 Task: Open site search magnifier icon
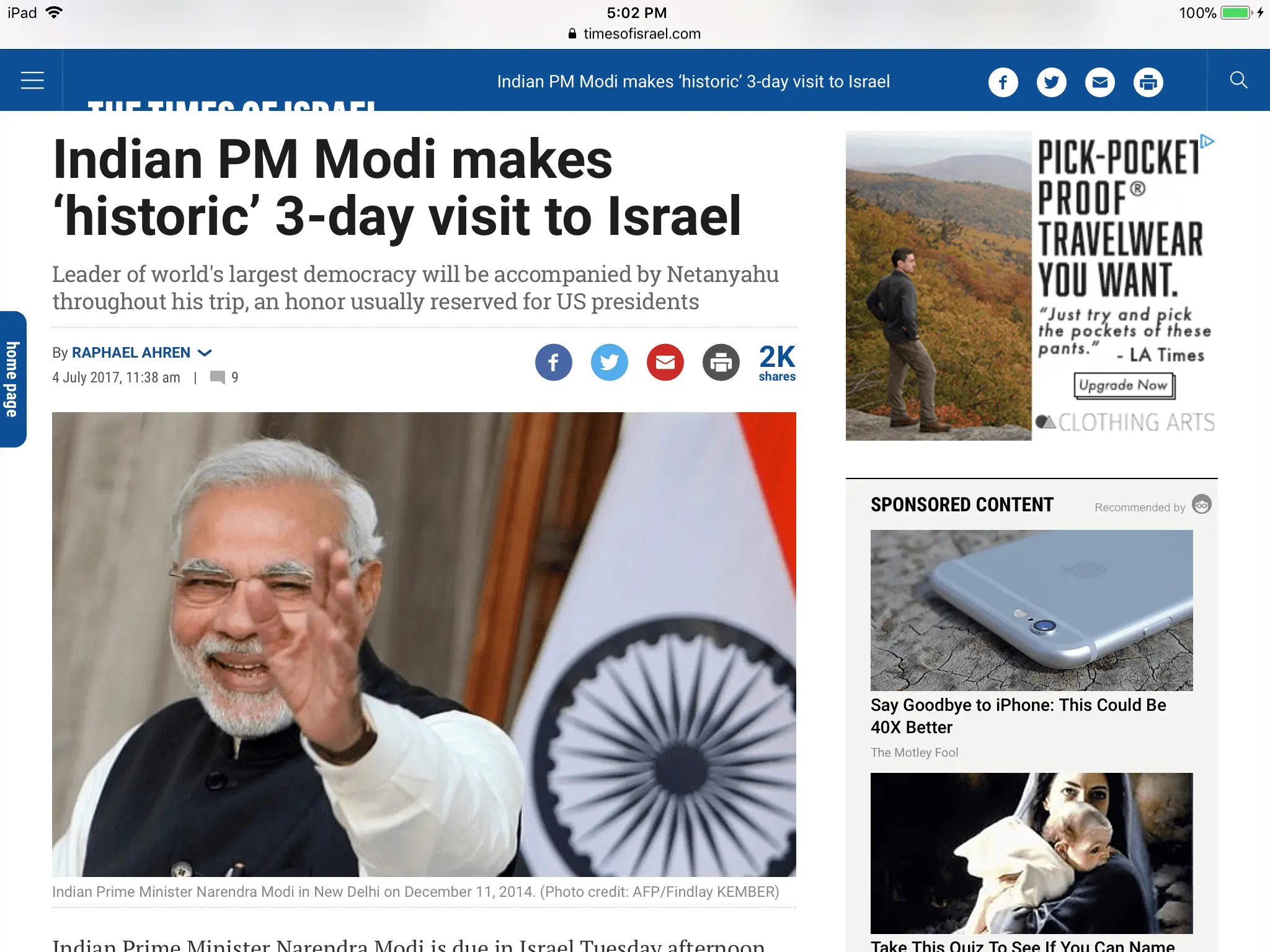[x=1238, y=80]
